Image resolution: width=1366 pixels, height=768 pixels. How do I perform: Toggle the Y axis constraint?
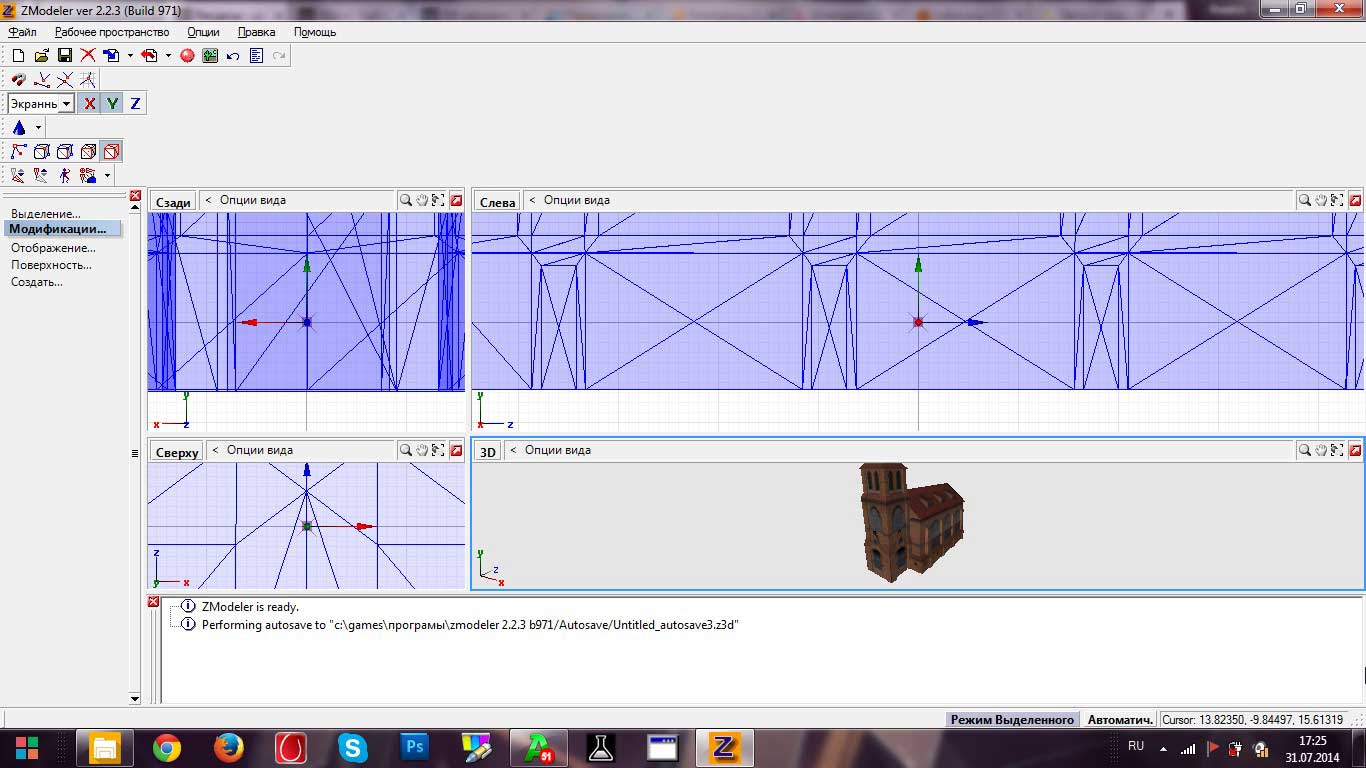coord(112,103)
